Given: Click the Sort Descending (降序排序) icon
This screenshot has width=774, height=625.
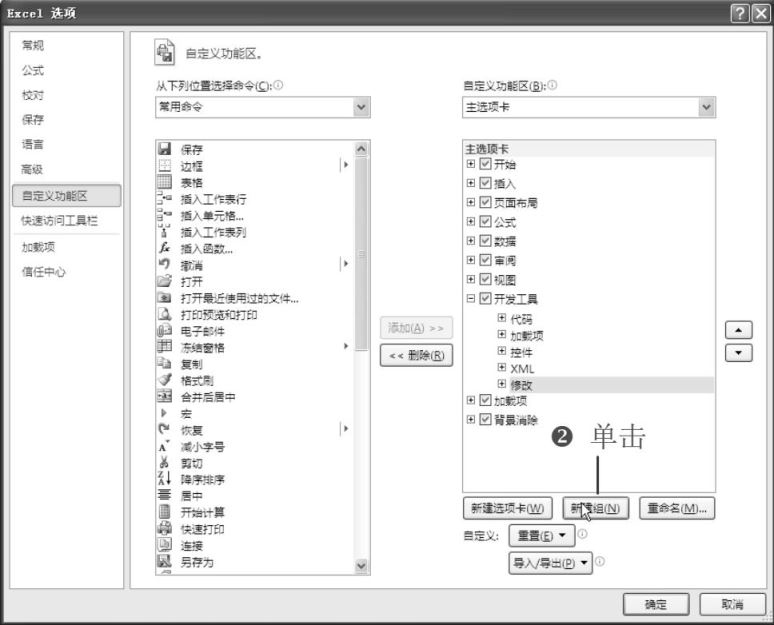Looking at the screenshot, I should [164, 478].
